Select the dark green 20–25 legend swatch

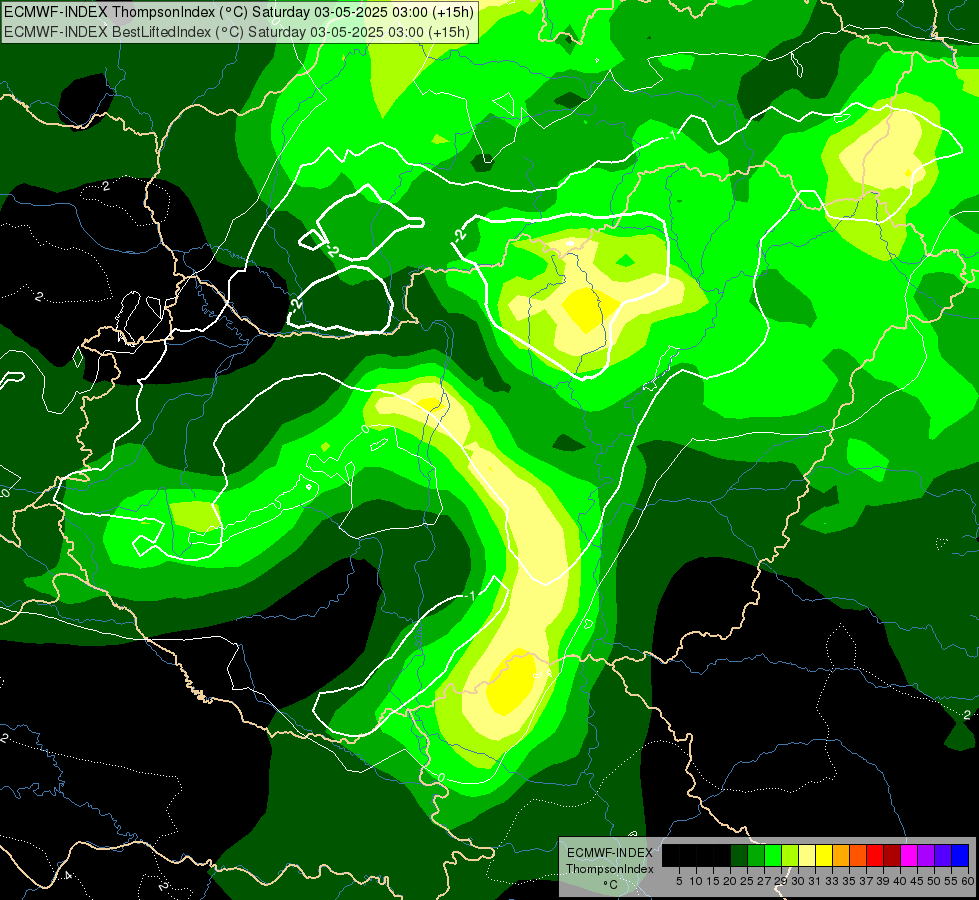pos(739,855)
